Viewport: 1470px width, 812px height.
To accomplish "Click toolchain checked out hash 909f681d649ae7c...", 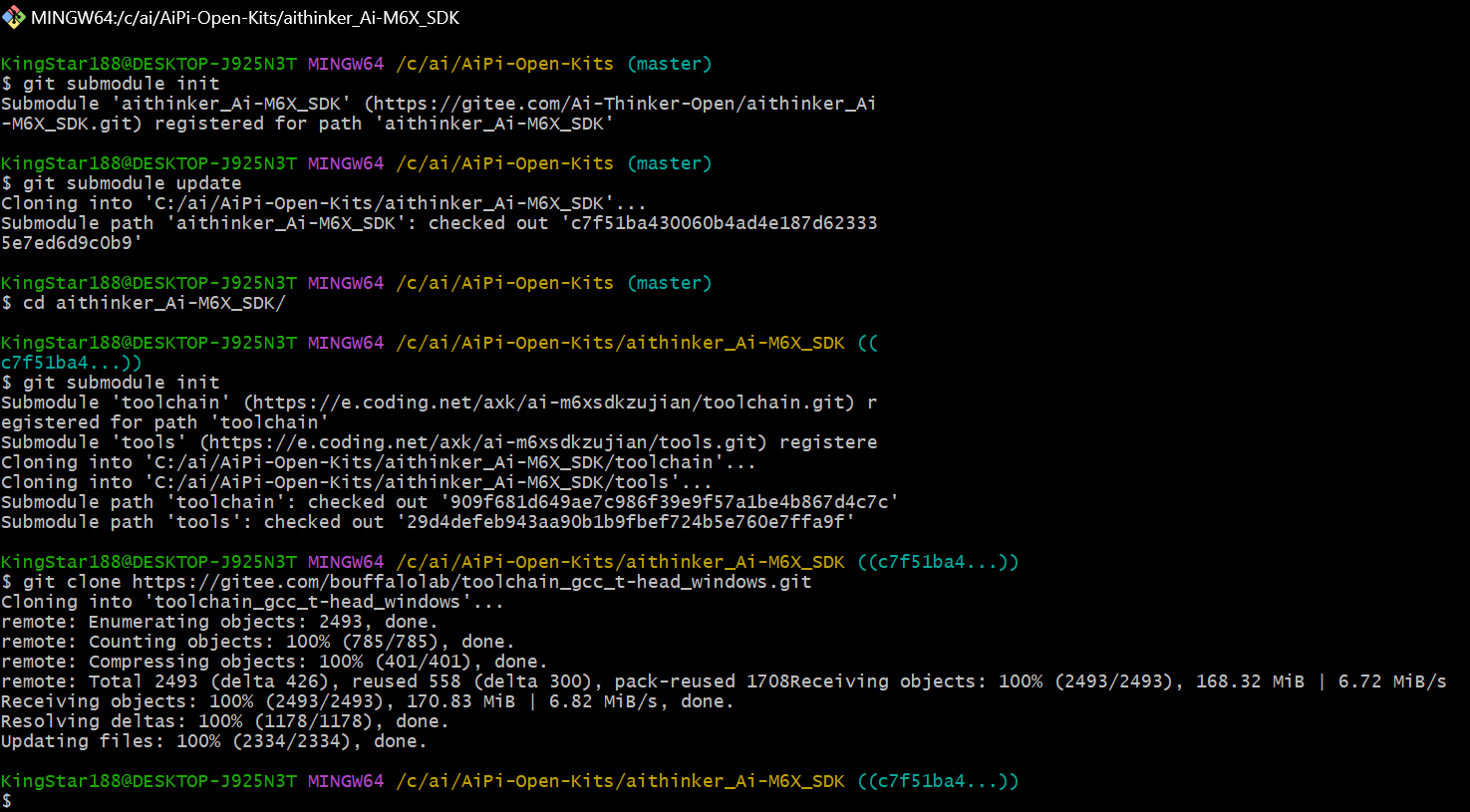I will (670, 502).
